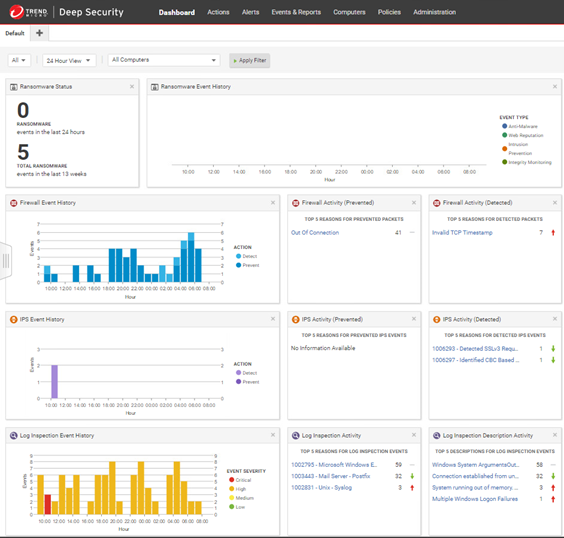Open Multiple Windows Logon Failures link
The image size is (564, 538).
pos(475,499)
